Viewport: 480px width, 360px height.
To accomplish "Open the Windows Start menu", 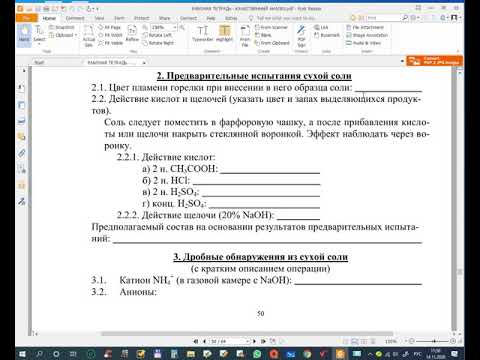I will 23,354.
